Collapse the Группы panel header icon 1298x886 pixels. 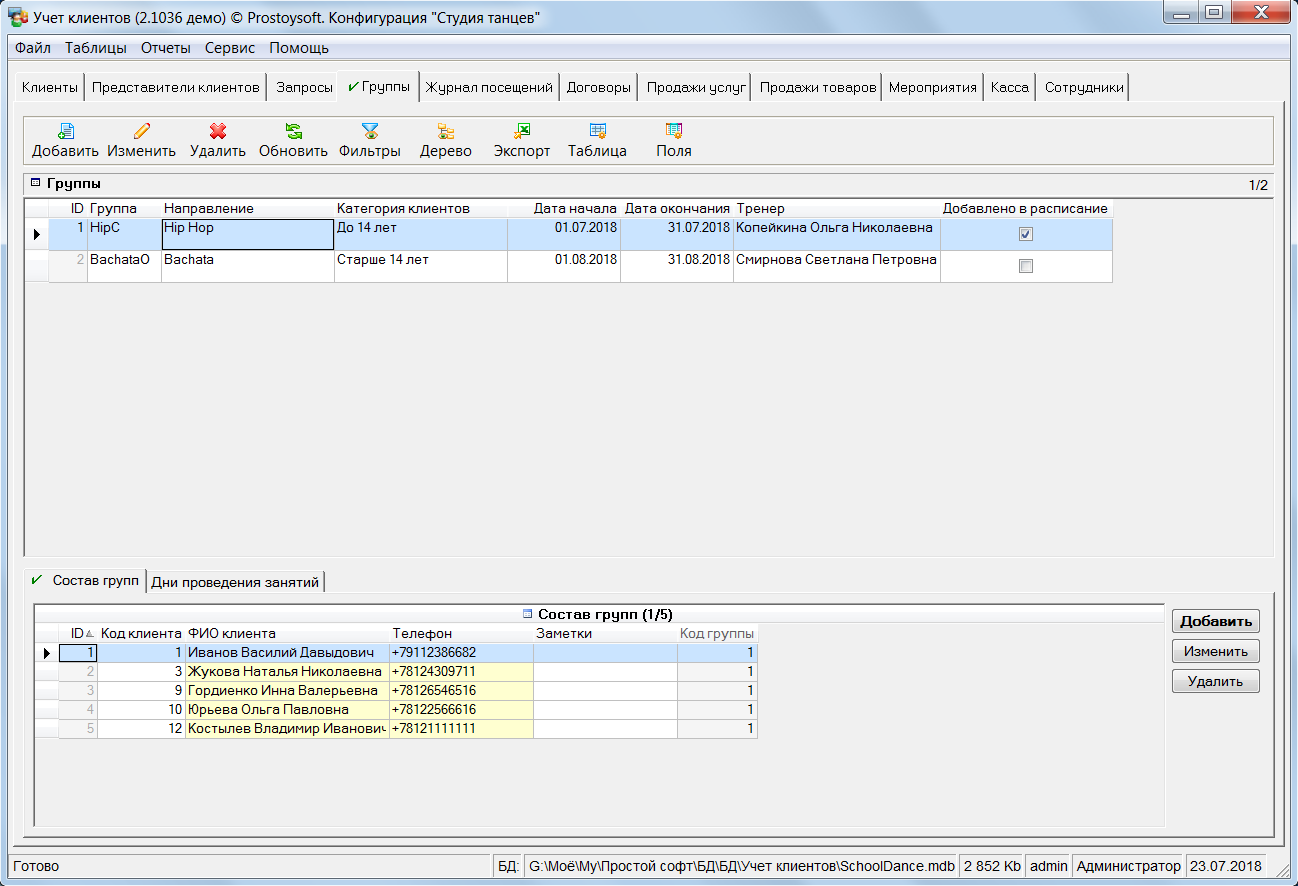(x=36, y=183)
